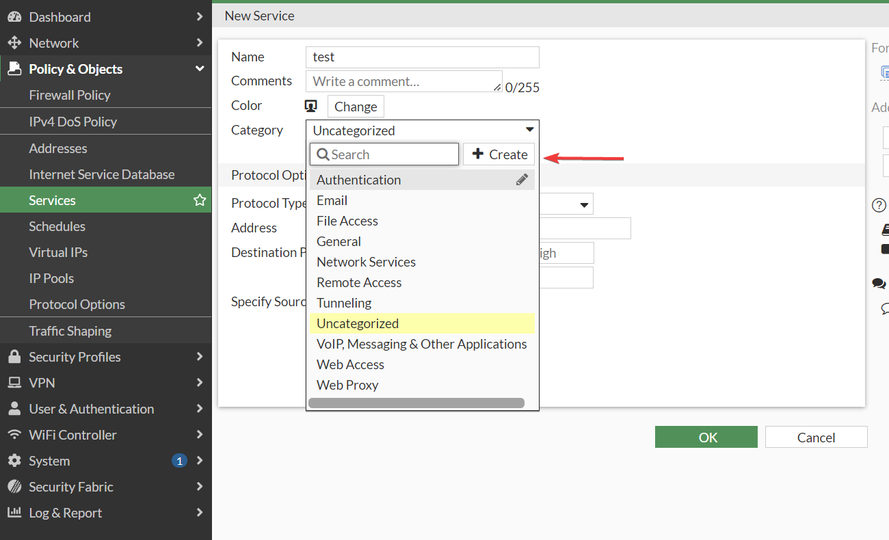Click the green OK button
Viewport: 889px width, 540px height.
pyautogui.click(x=706, y=437)
